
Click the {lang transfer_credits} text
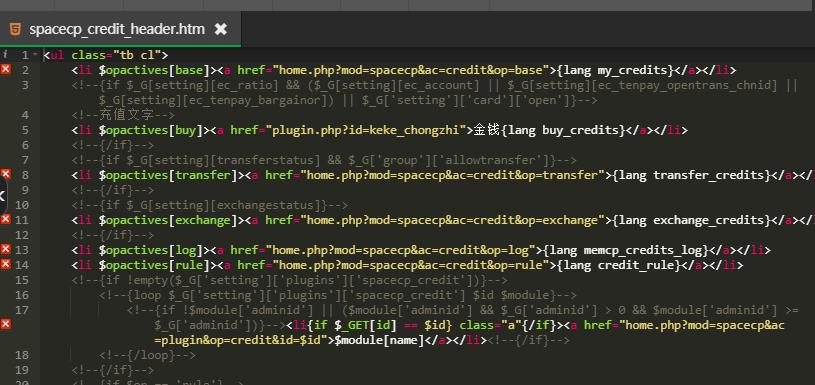[x=691, y=175]
